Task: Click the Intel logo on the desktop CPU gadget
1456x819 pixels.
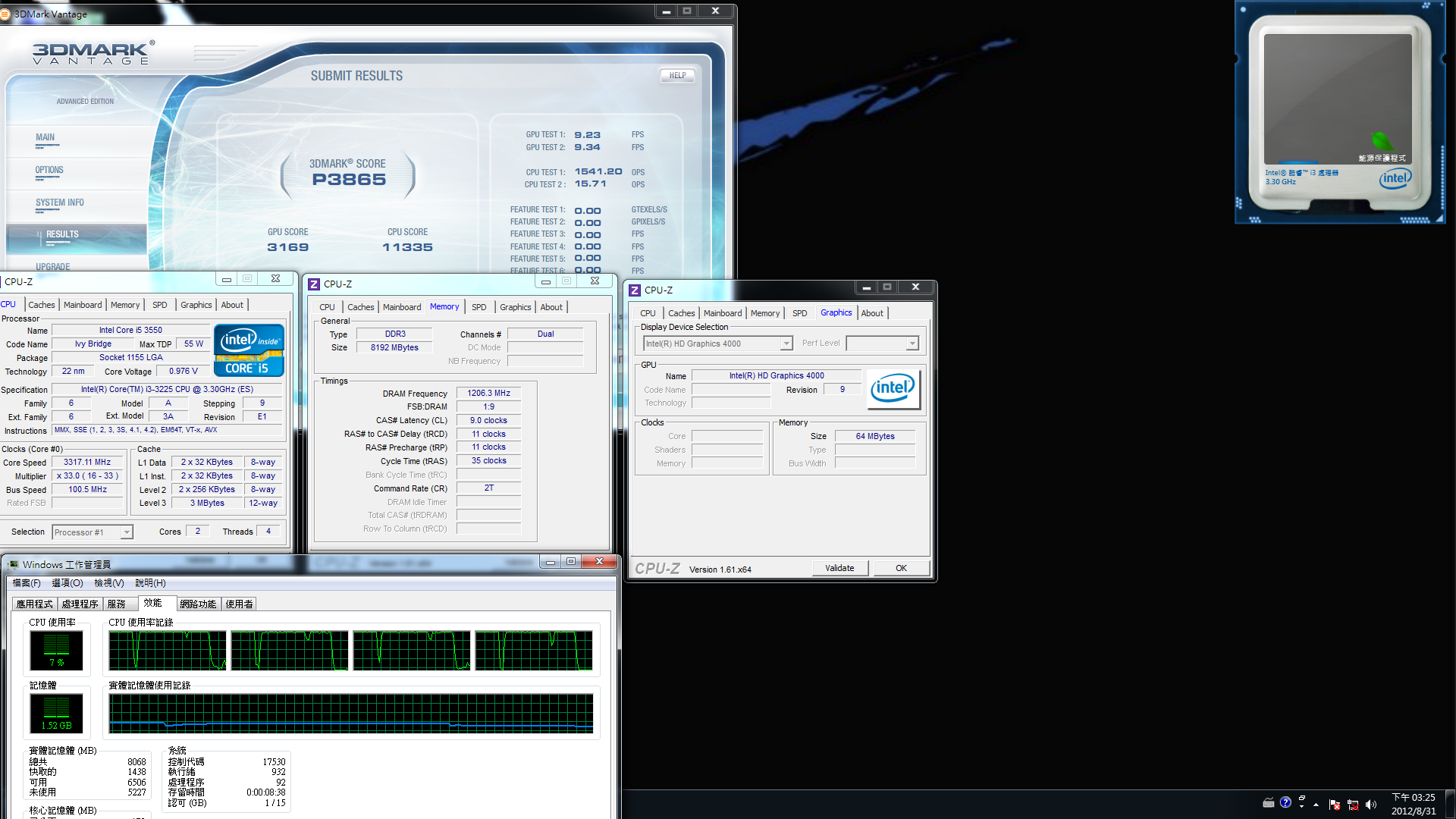Action: pos(1395,178)
